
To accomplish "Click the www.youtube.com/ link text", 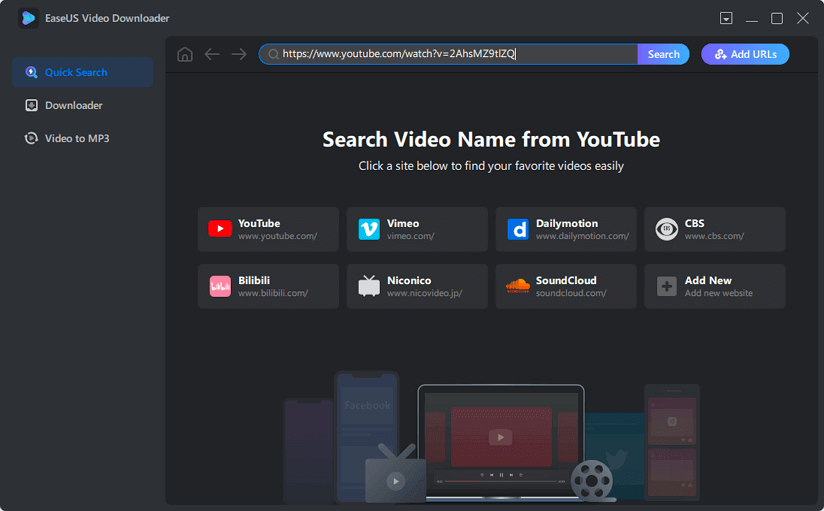I will pyautogui.click(x=277, y=236).
